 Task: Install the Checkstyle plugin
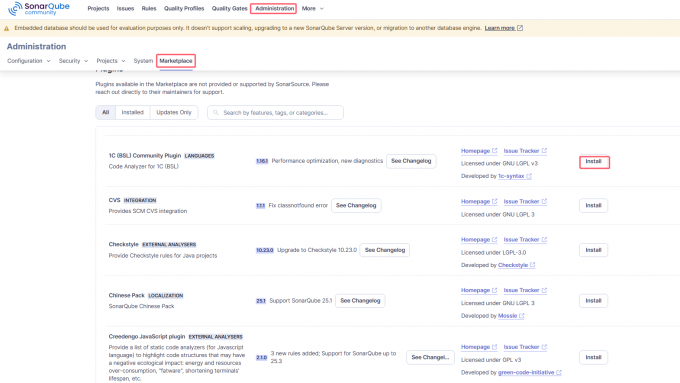(593, 250)
